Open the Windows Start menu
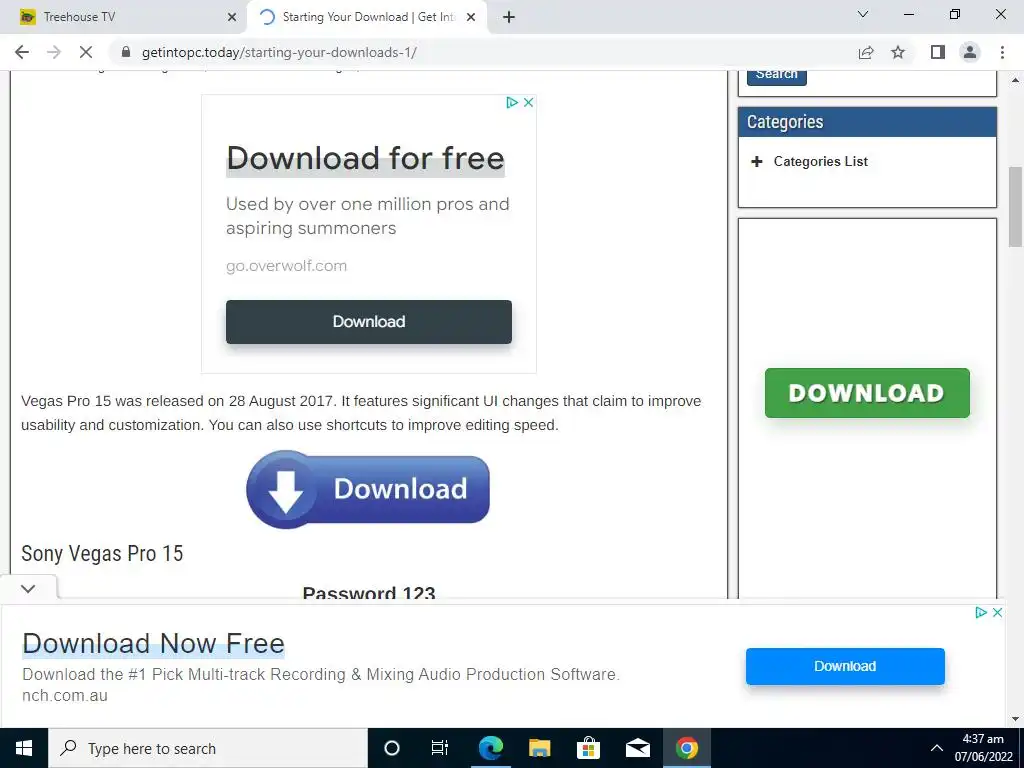Image resolution: width=1024 pixels, height=768 pixels. pyautogui.click(x=24, y=748)
